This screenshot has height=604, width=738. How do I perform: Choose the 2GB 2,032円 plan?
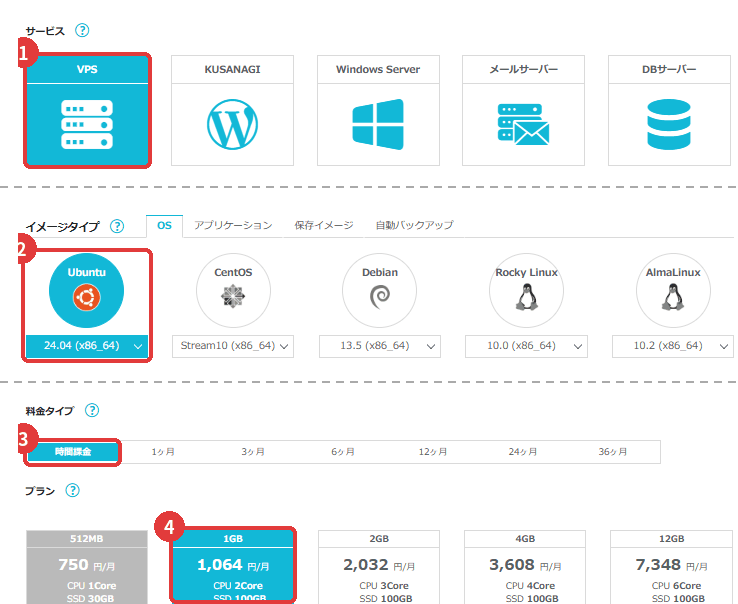click(x=379, y=567)
